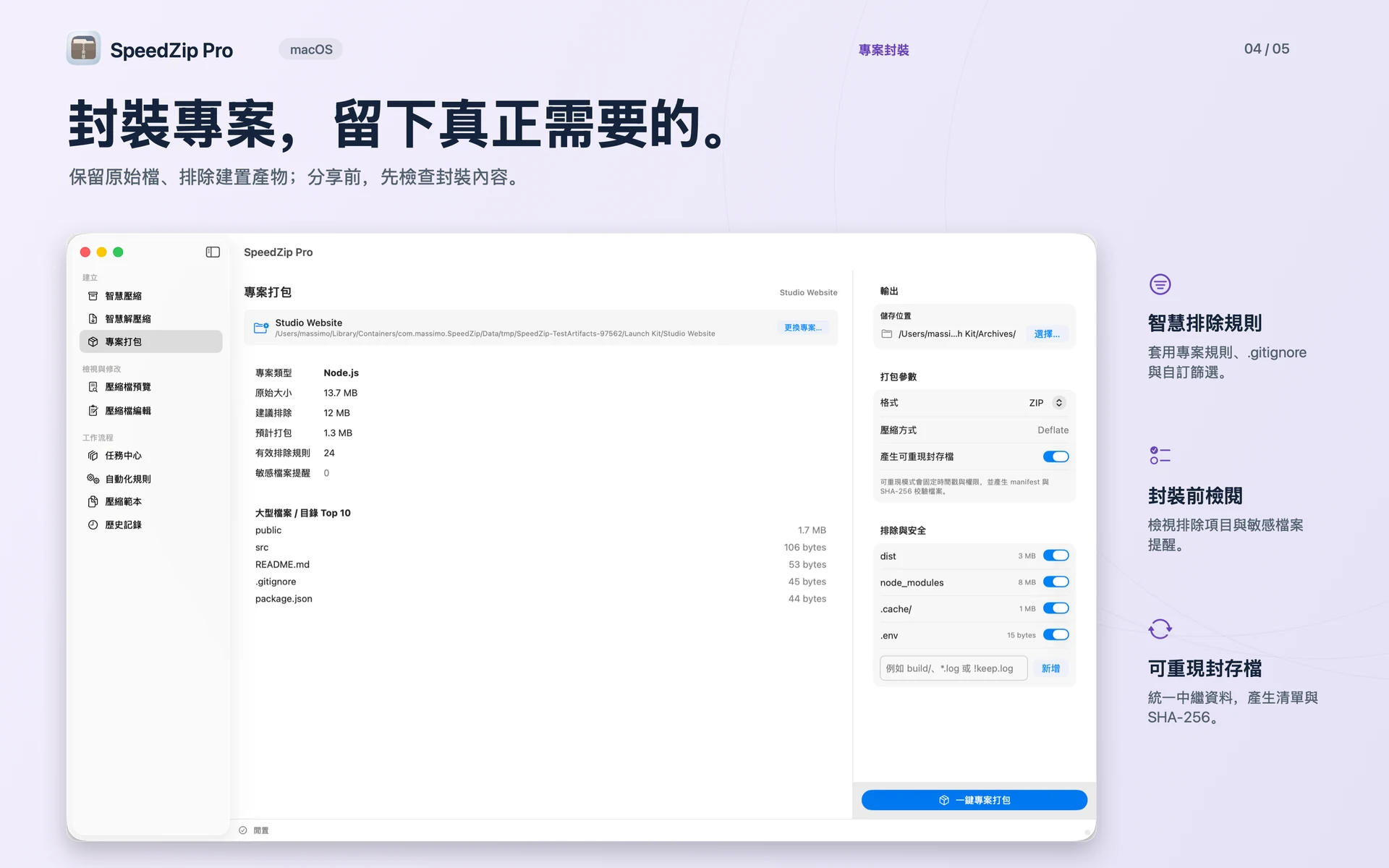Click 新增 to add an exclusion rule
Viewport: 1389px width, 868px height.
click(1050, 668)
